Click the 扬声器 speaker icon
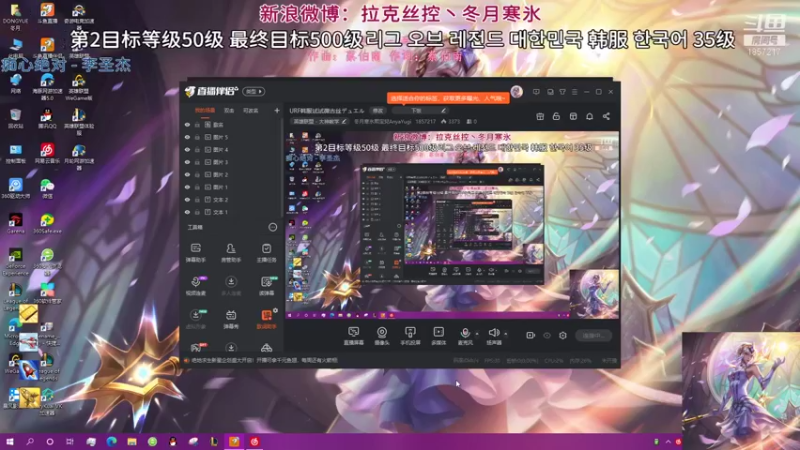 [x=493, y=334]
